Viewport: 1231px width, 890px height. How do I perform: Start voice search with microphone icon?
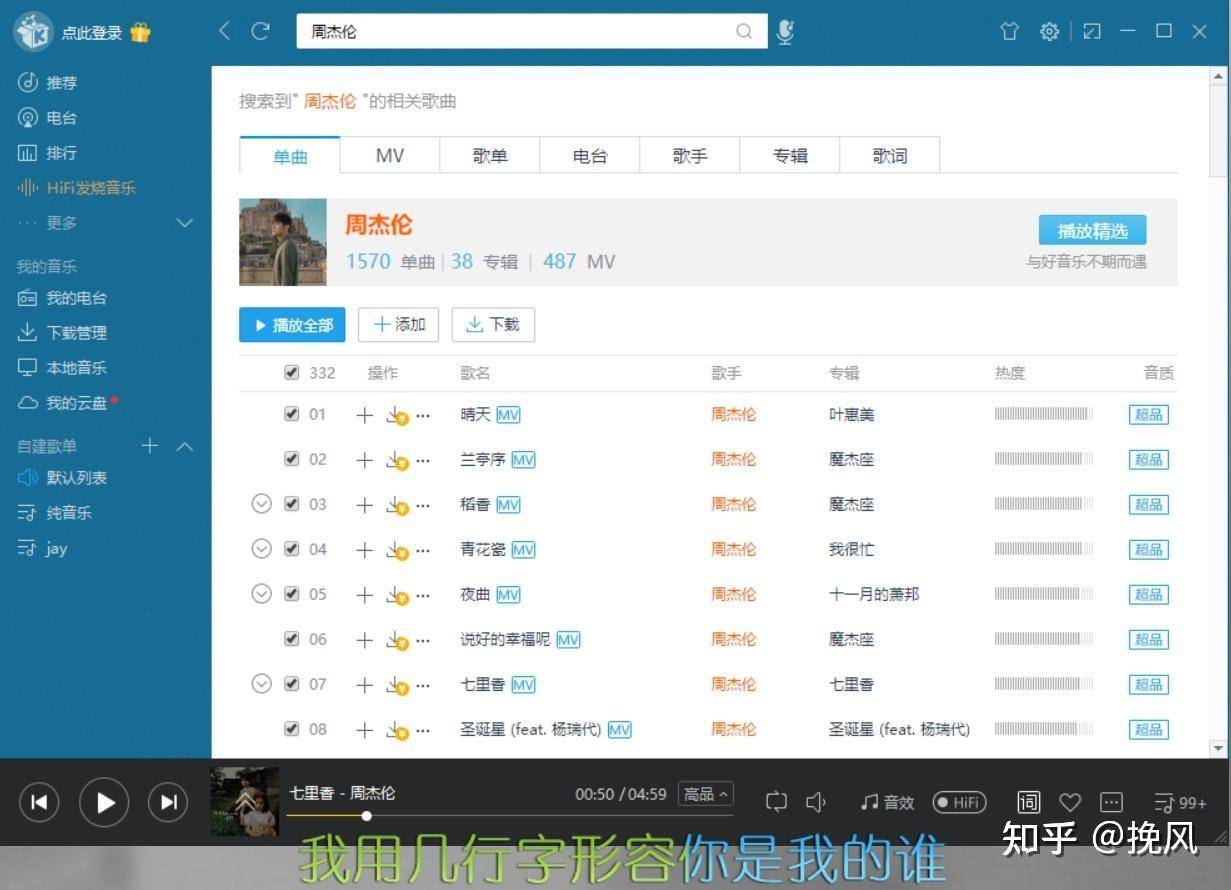[x=786, y=31]
